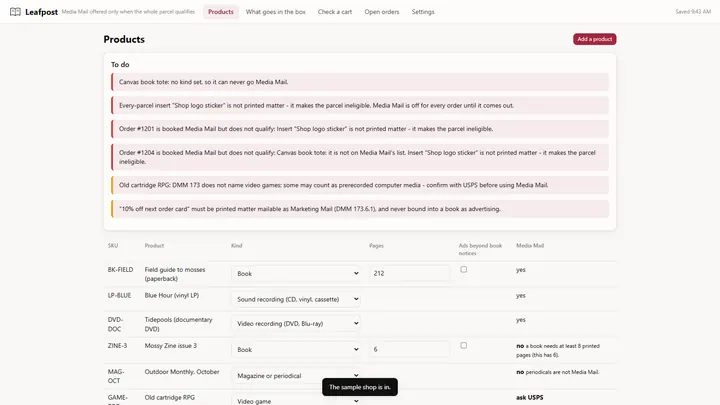Toggle ads checkbox for Field guide to mosses
The height and width of the screenshot is (405, 720).
pyautogui.click(x=464, y=270)
